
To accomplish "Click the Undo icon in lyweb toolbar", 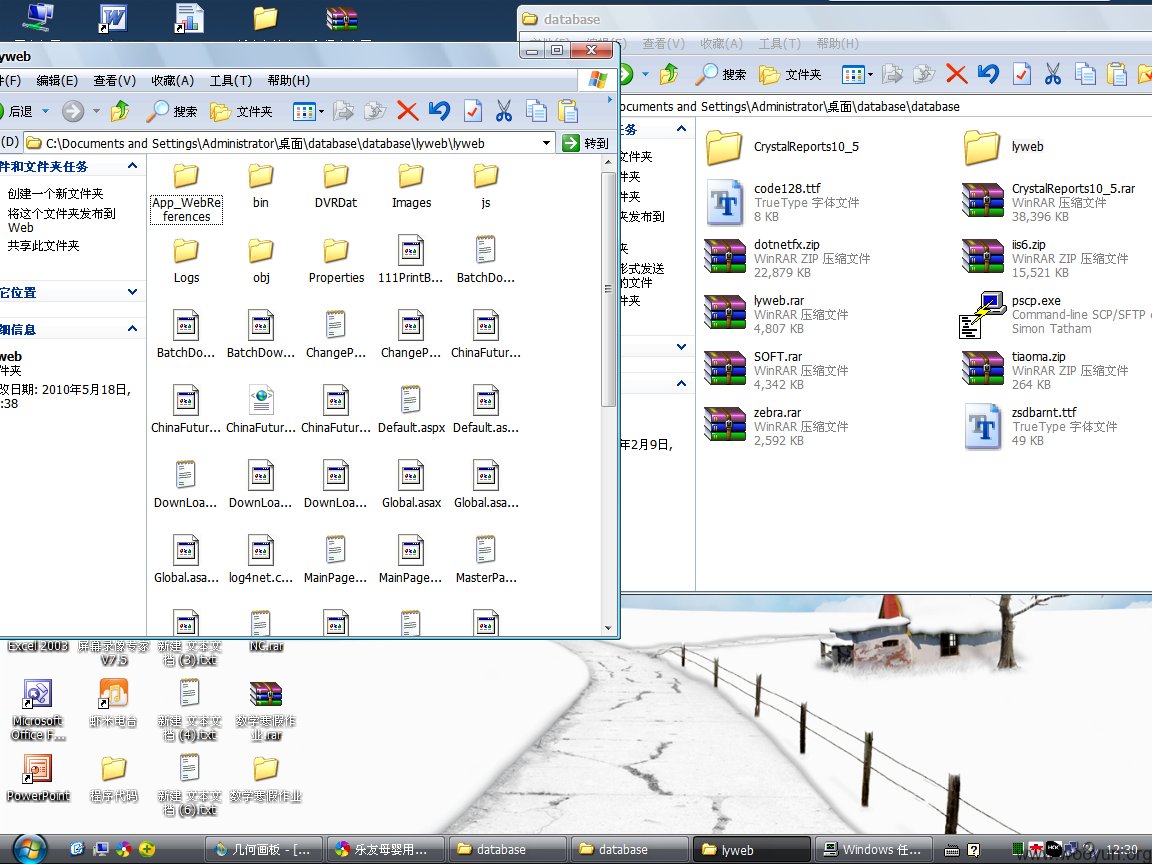I will pyautogui.click(x=439, y=111).
